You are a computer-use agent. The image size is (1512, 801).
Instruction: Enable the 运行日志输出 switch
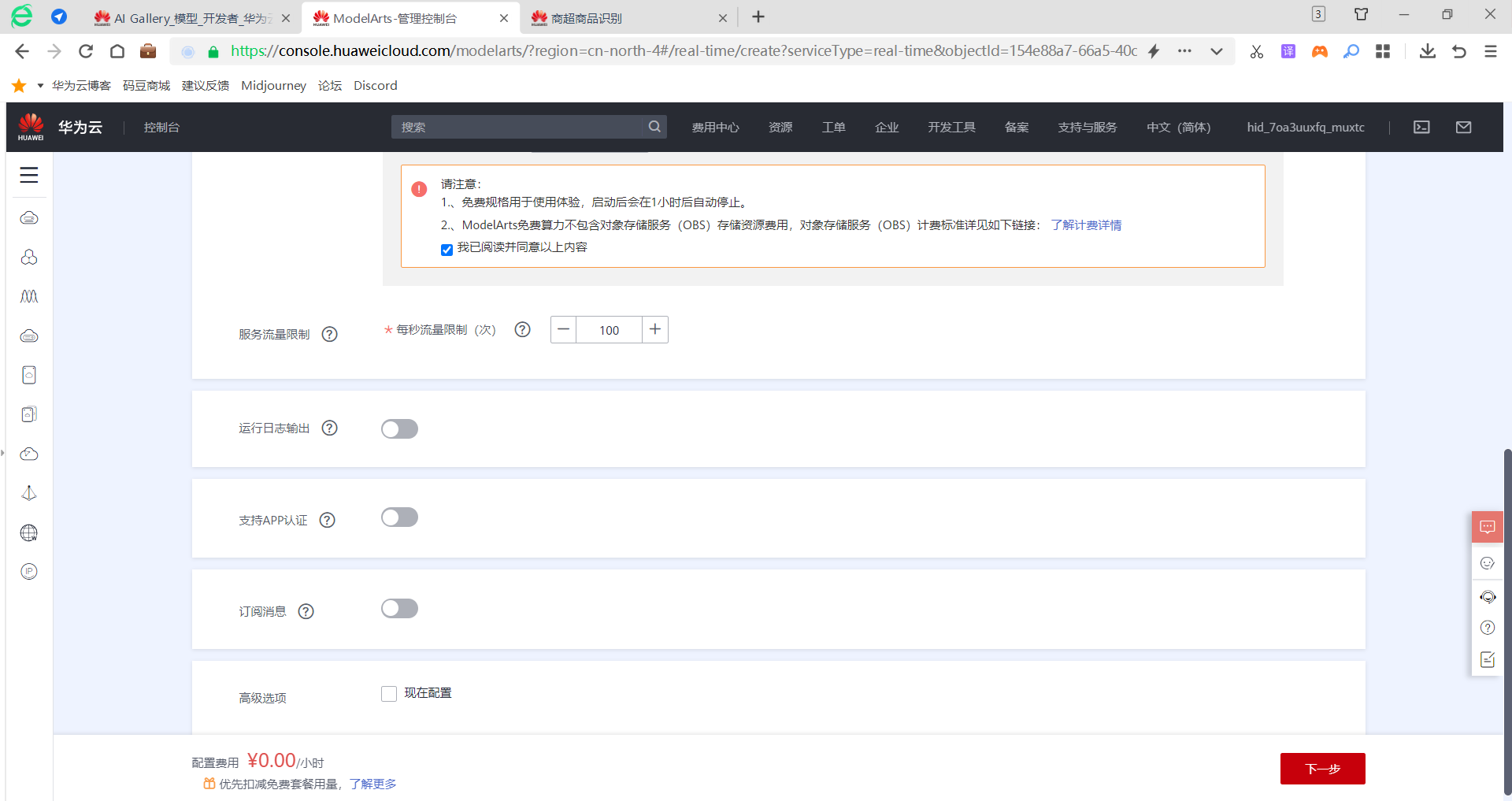pos(399,428)
